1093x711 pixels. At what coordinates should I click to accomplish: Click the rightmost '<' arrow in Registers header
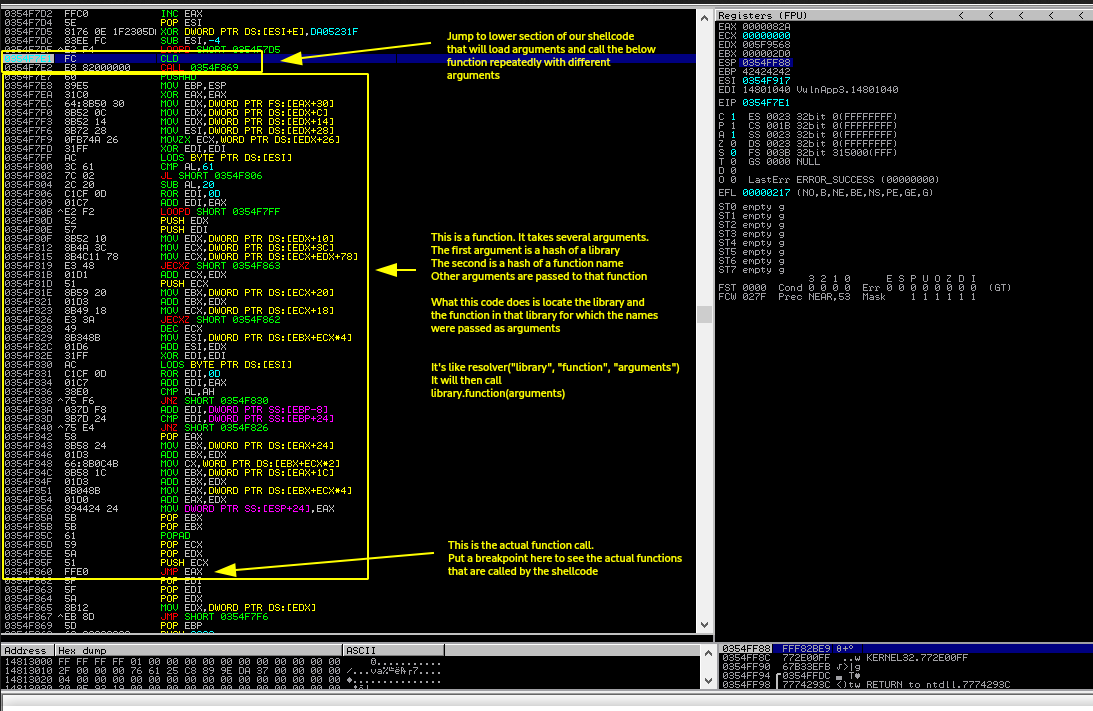pos(1081,15)
